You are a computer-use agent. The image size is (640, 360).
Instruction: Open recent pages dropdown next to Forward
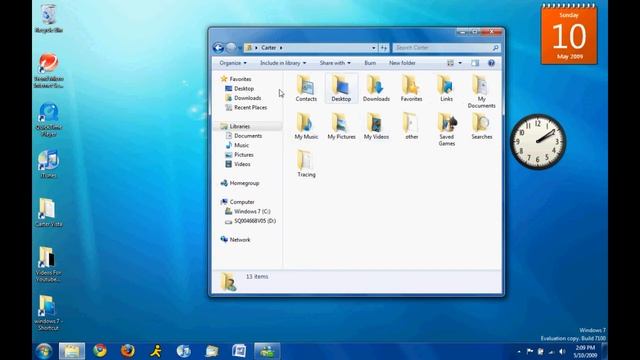[240, 48]
